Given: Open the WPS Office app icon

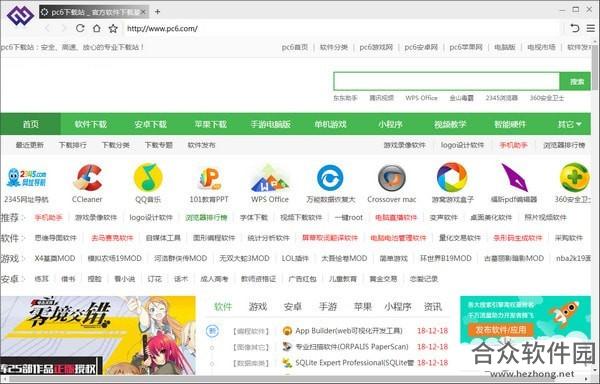Looking at the screenshot, I should point(270,178).
